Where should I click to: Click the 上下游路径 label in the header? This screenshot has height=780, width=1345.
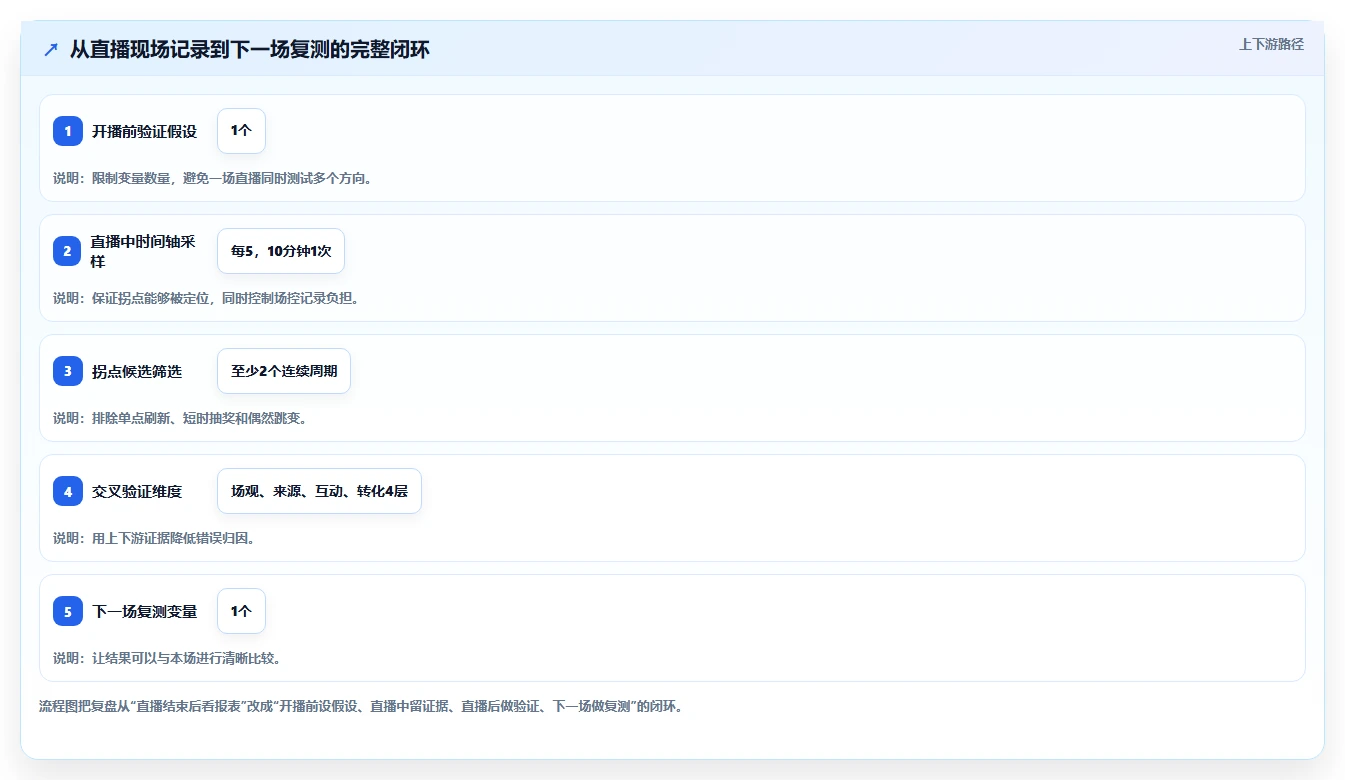[1271, 44]
